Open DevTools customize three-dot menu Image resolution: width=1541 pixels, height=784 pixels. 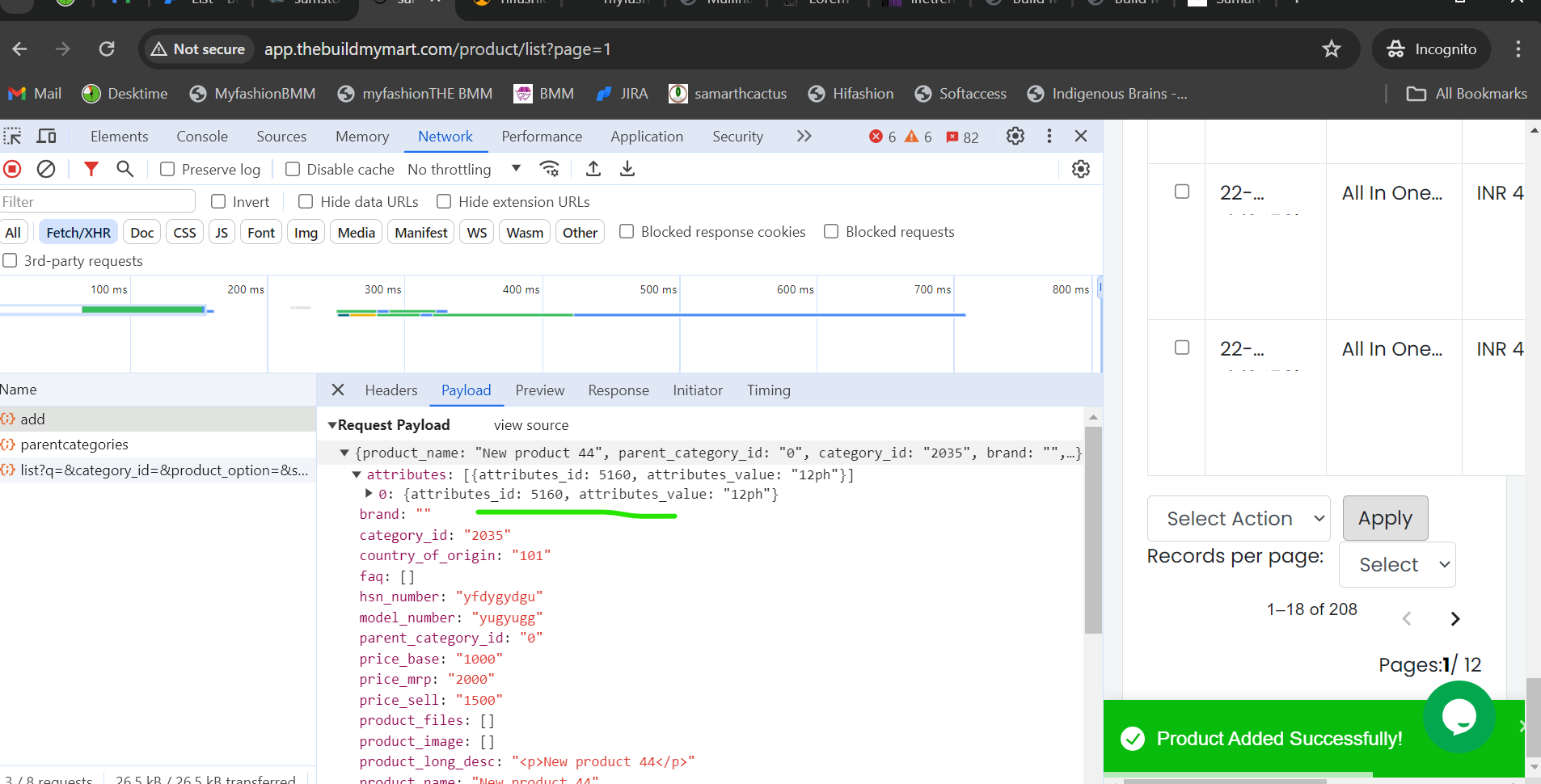[1049, 136]
